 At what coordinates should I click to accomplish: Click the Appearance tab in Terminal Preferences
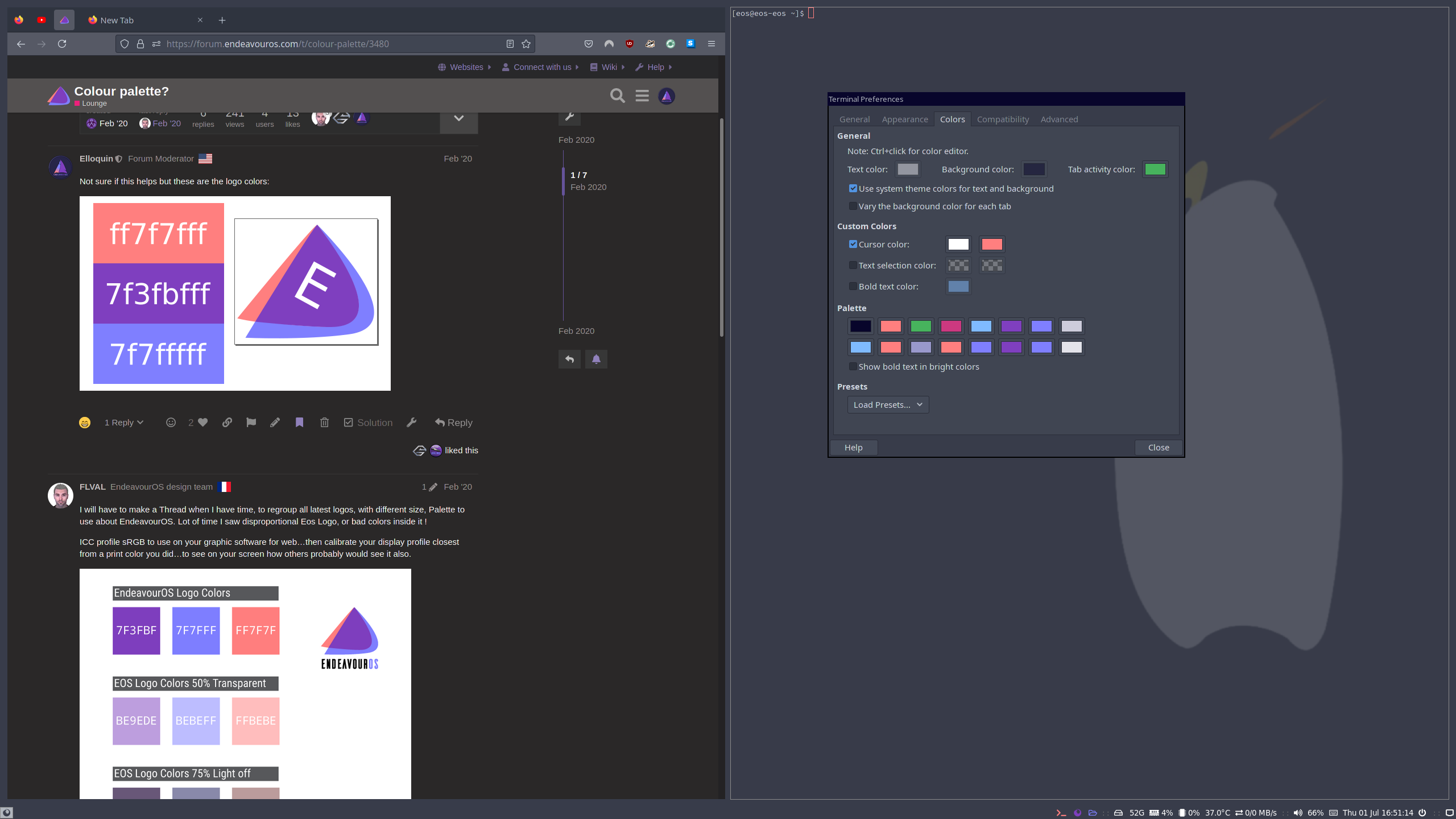click(905, 119)
